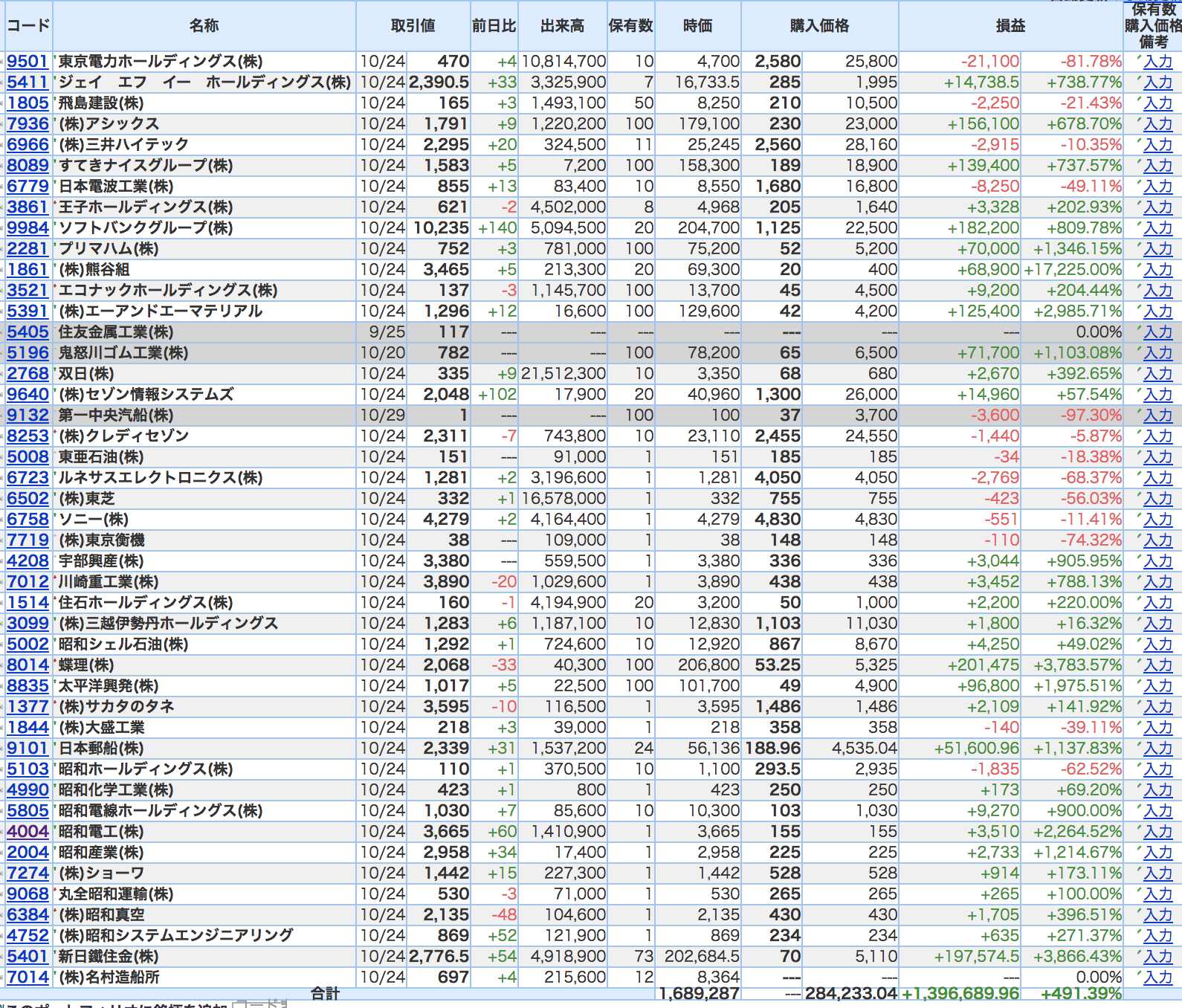Viewport: 1182px width, 1008px height.
Task: Click the name エコナックホールディングス(株)
Action: click(x=168, y=291)
